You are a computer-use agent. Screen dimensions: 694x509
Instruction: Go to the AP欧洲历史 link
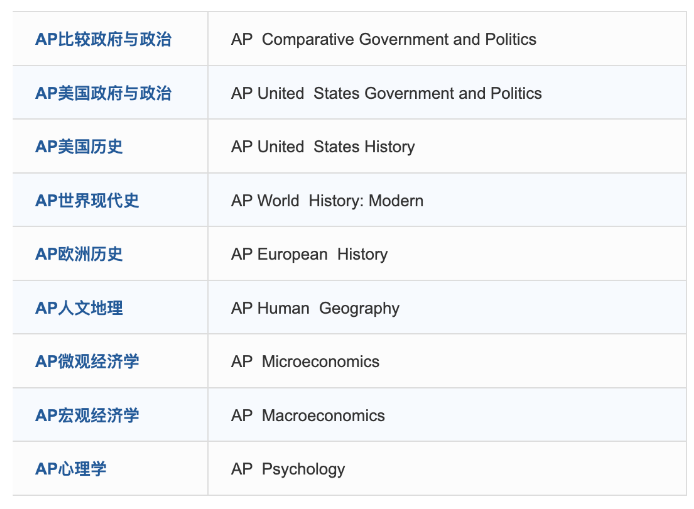(79, 254)
